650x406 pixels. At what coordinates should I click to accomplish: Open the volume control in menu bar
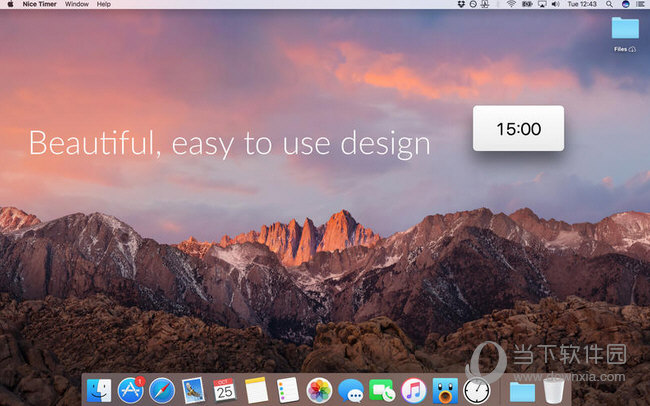555,5
